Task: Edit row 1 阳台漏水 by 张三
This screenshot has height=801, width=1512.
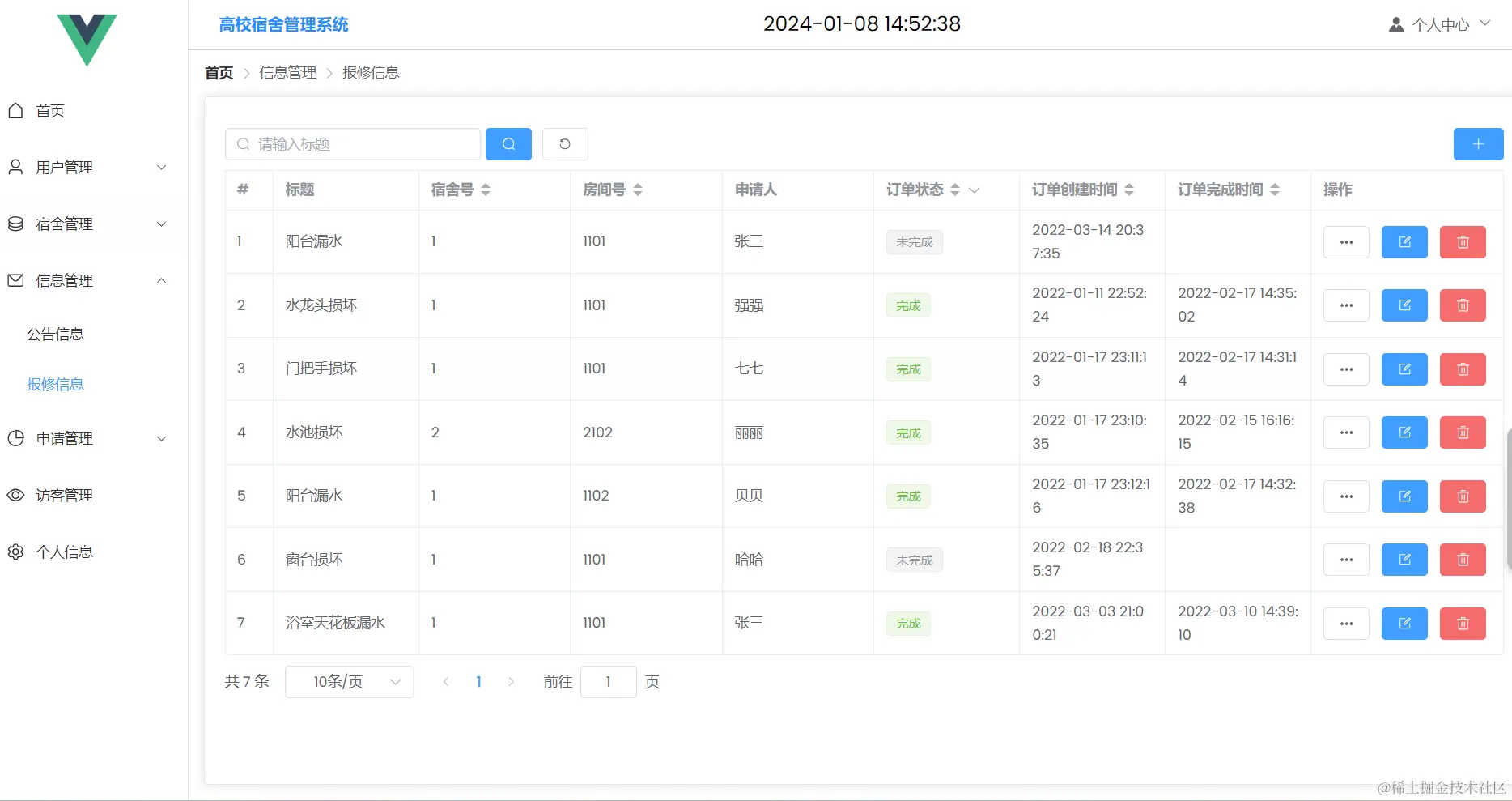Action: click(x=1404, y=242)
